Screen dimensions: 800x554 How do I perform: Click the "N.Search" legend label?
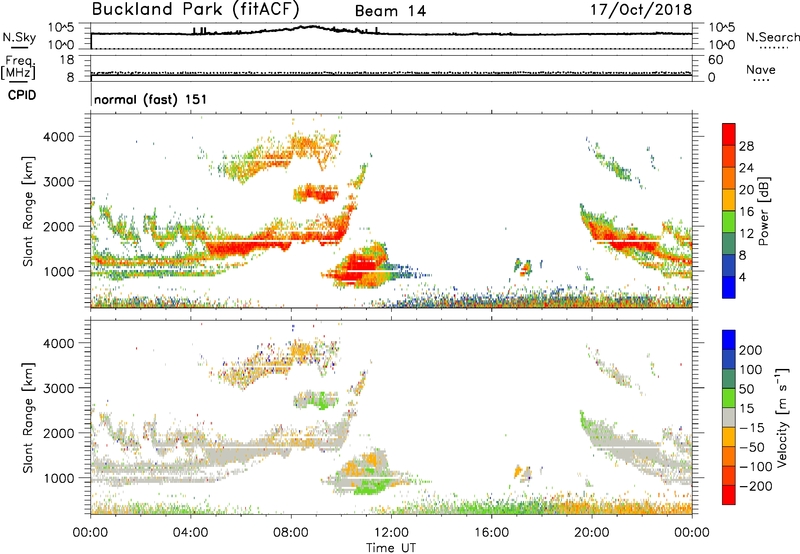[772, 37]
